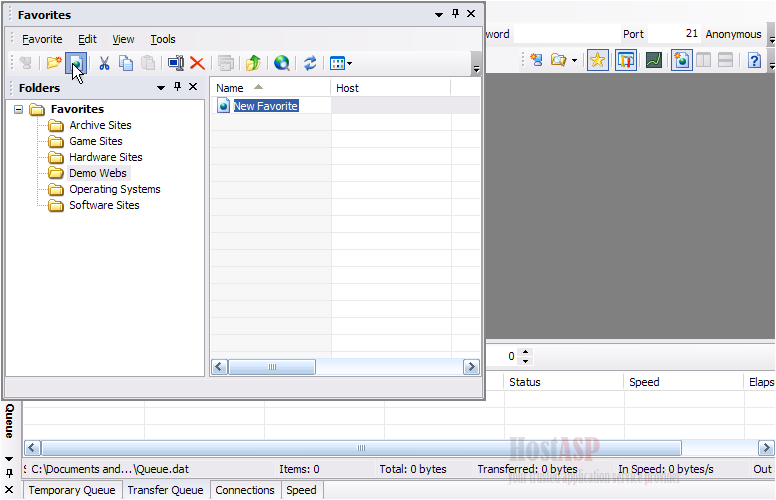Screen dimensions: 776x500
Task: Click the red X Delete icon
Action: pos(197,63)
